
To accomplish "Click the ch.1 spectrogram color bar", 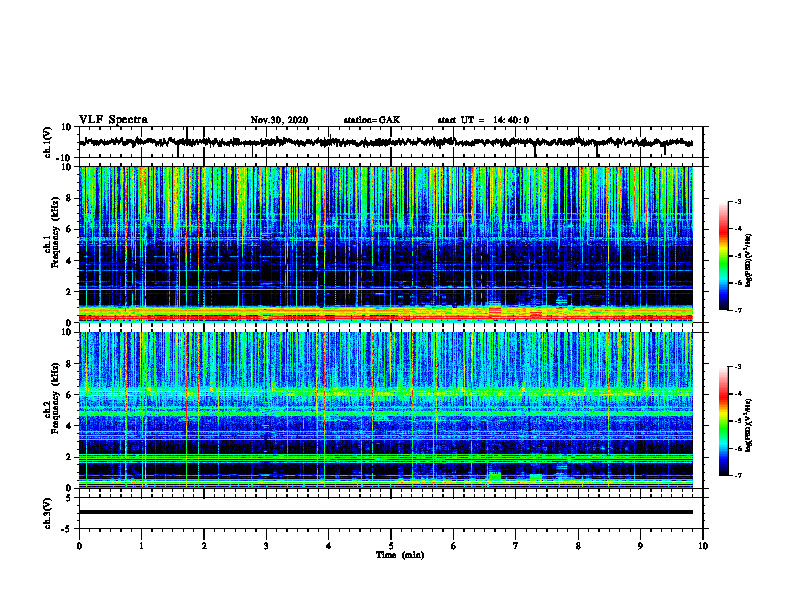I will pos(723,256).
